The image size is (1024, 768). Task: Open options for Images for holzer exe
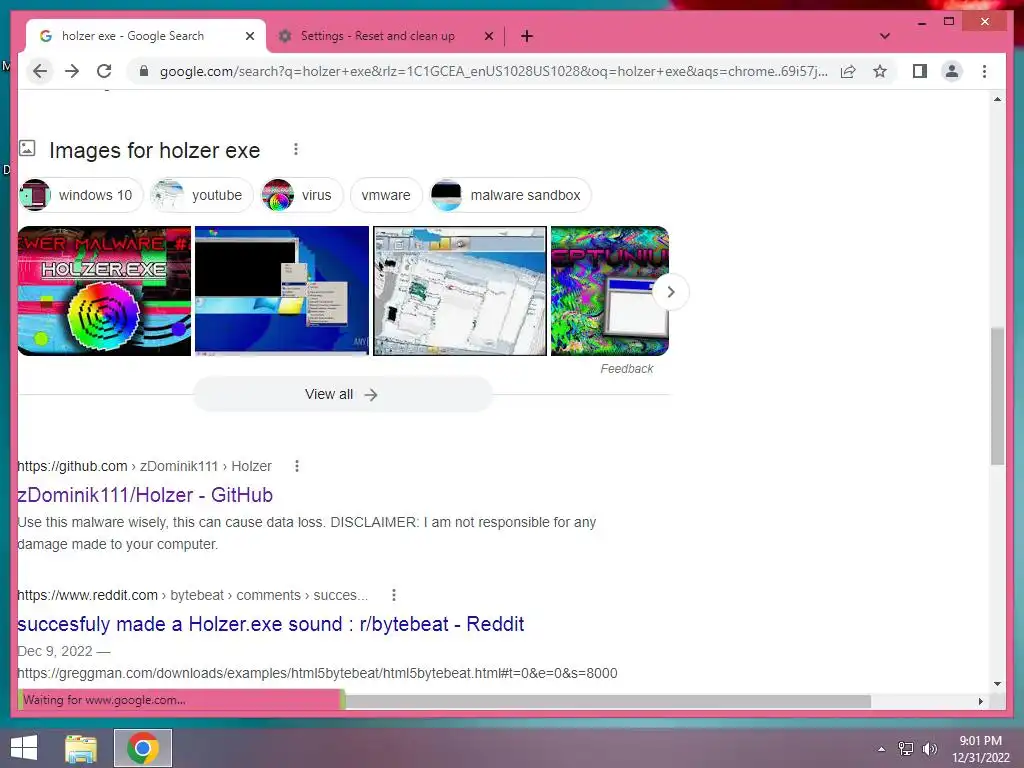296,150
